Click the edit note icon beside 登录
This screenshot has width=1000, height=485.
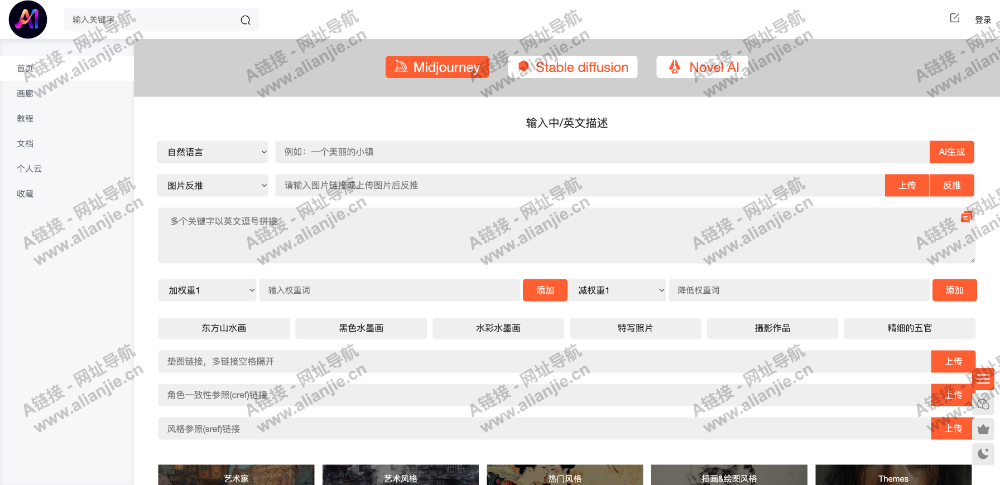954,18
